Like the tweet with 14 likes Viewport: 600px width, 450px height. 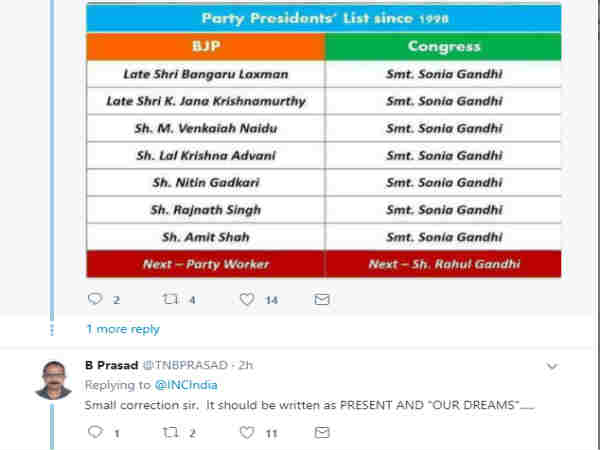(x=247, y=299)
